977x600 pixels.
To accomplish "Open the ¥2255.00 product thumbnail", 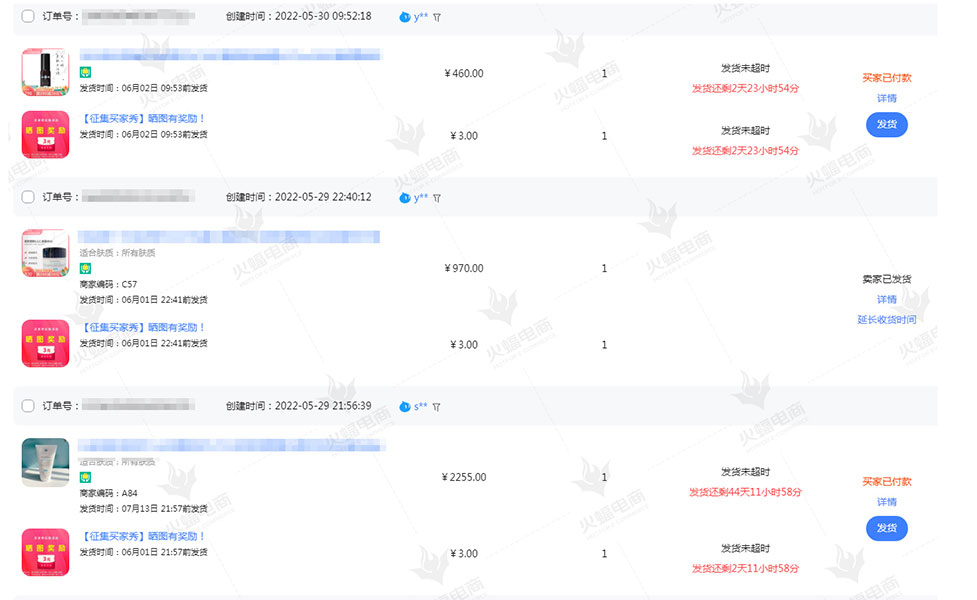I will coord(45,462).
